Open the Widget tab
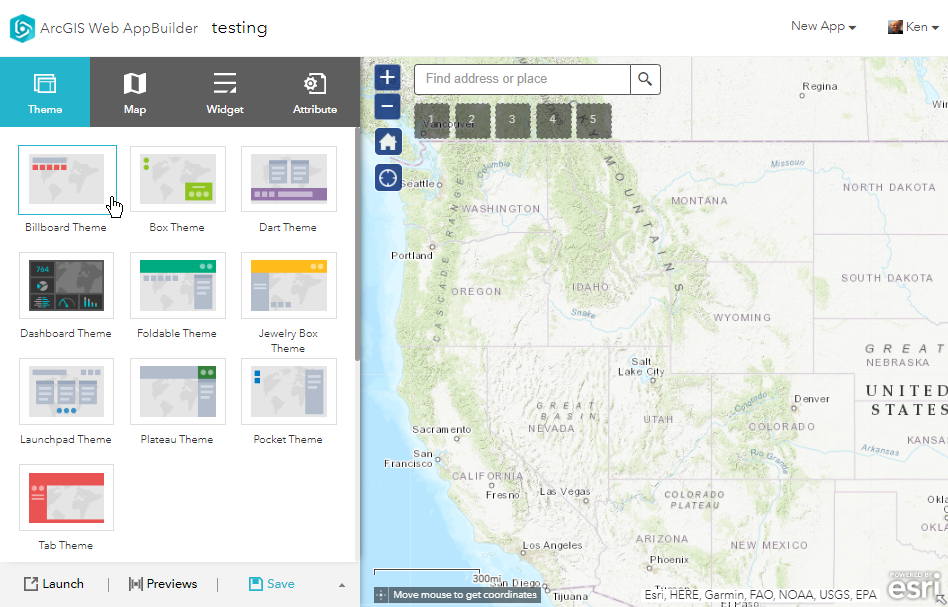The height and width of the screenshot is (607, 948). point(225,92)
